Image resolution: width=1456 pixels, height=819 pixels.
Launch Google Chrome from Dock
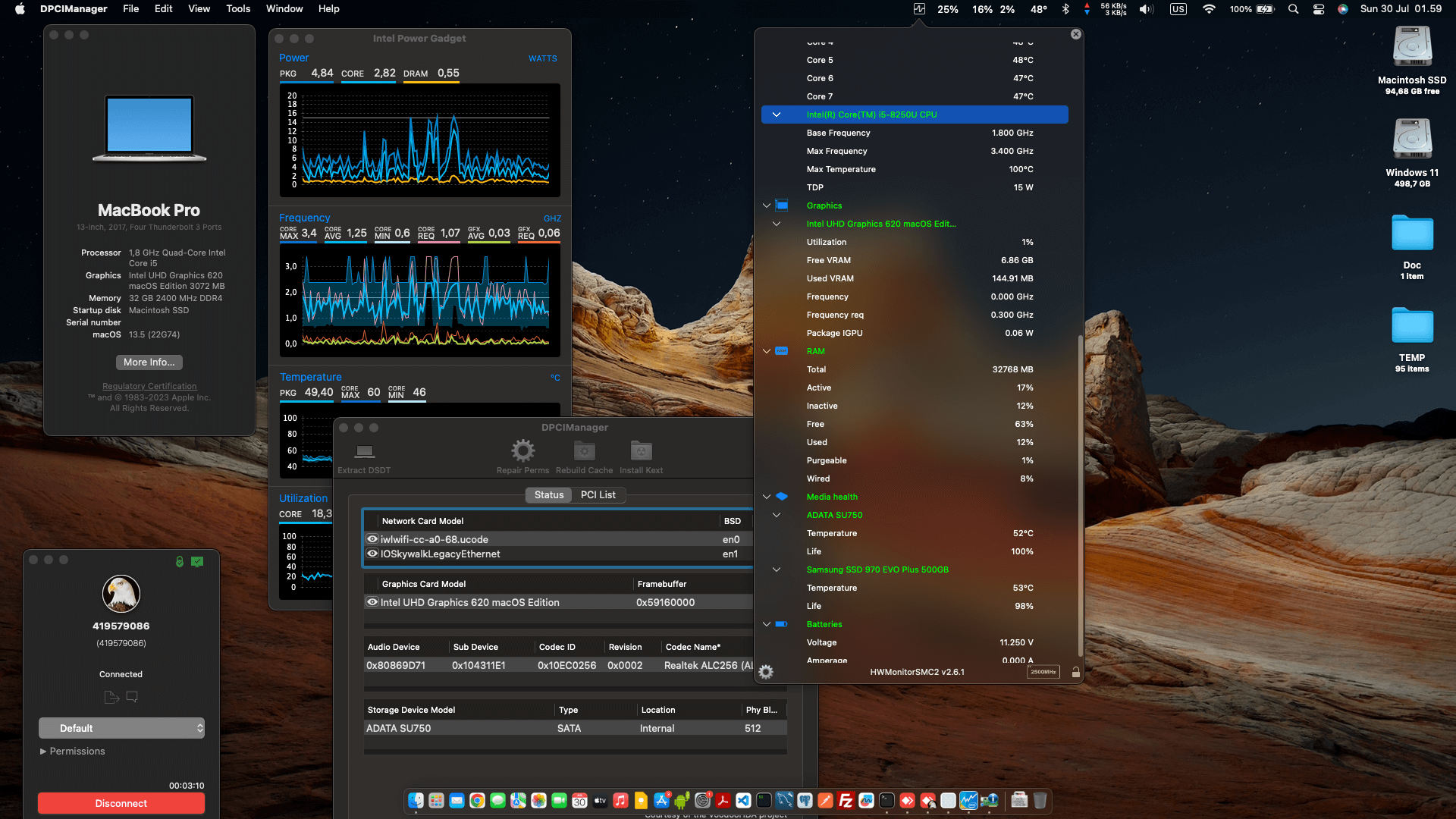pyautogui.click(x=477, y=801)
